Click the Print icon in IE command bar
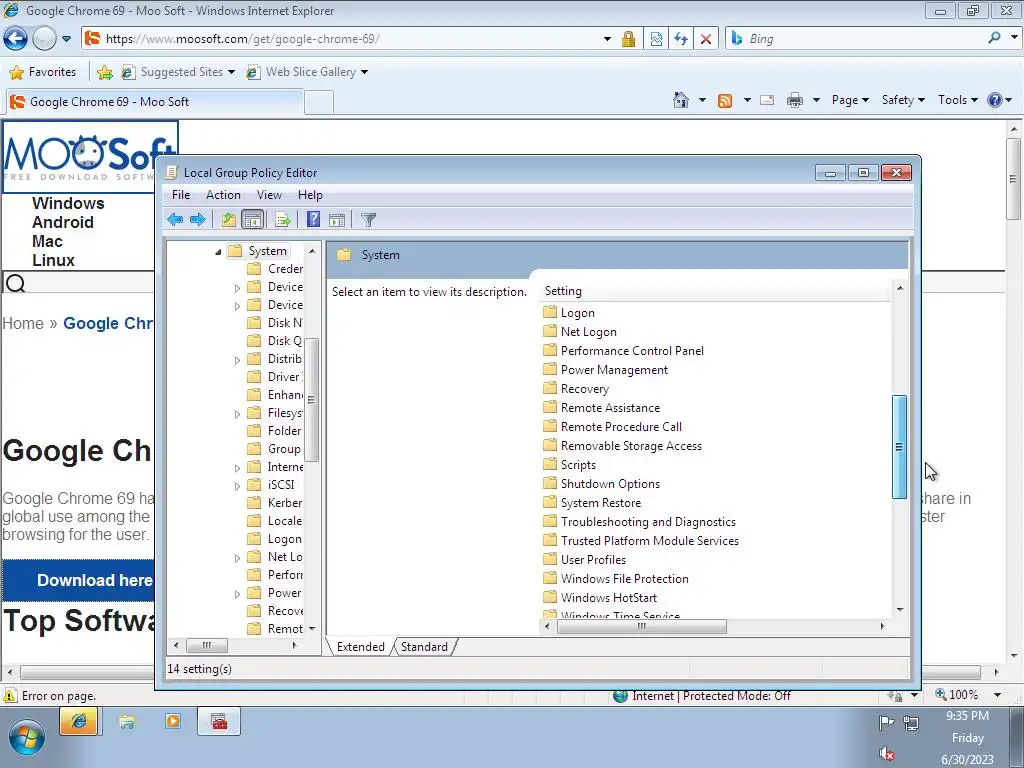Screen dimensions: 1024x768 coord(795,100)
